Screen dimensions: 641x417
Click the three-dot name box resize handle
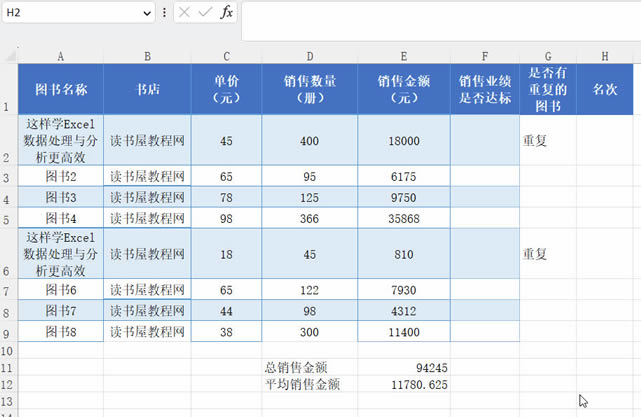pyautogui.click(x=164, y=12)
